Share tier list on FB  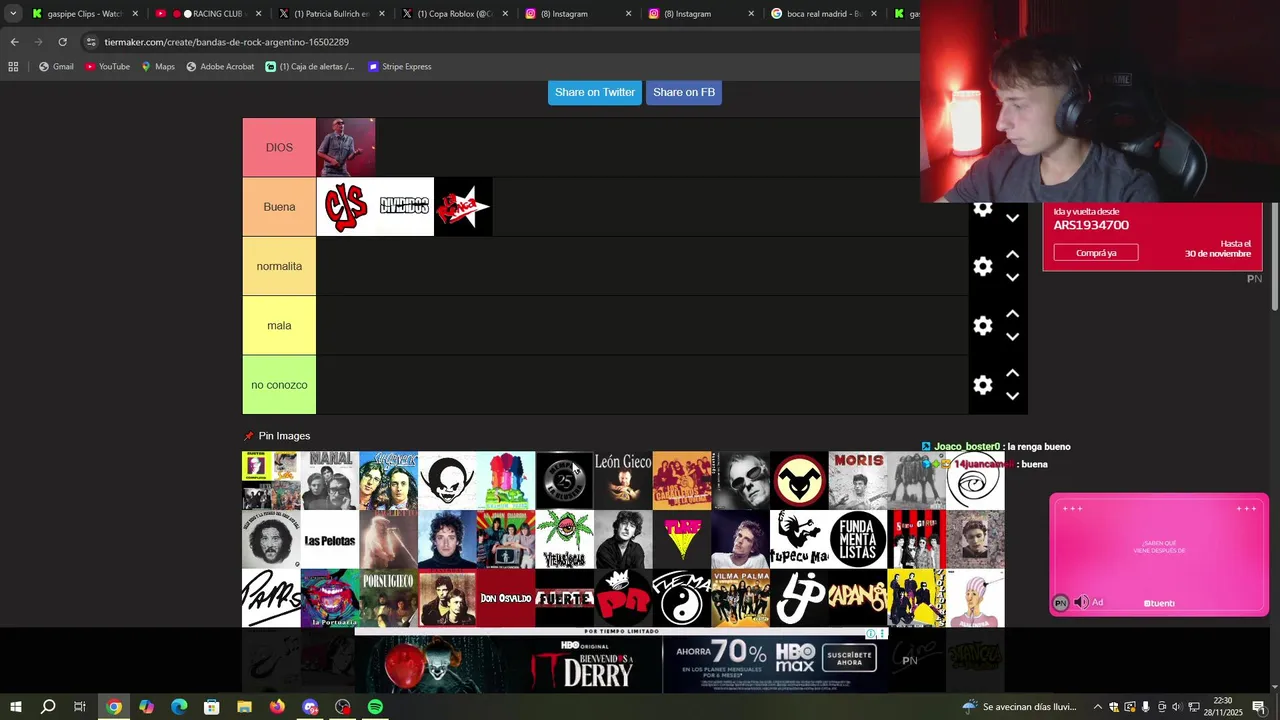point(684,92)
